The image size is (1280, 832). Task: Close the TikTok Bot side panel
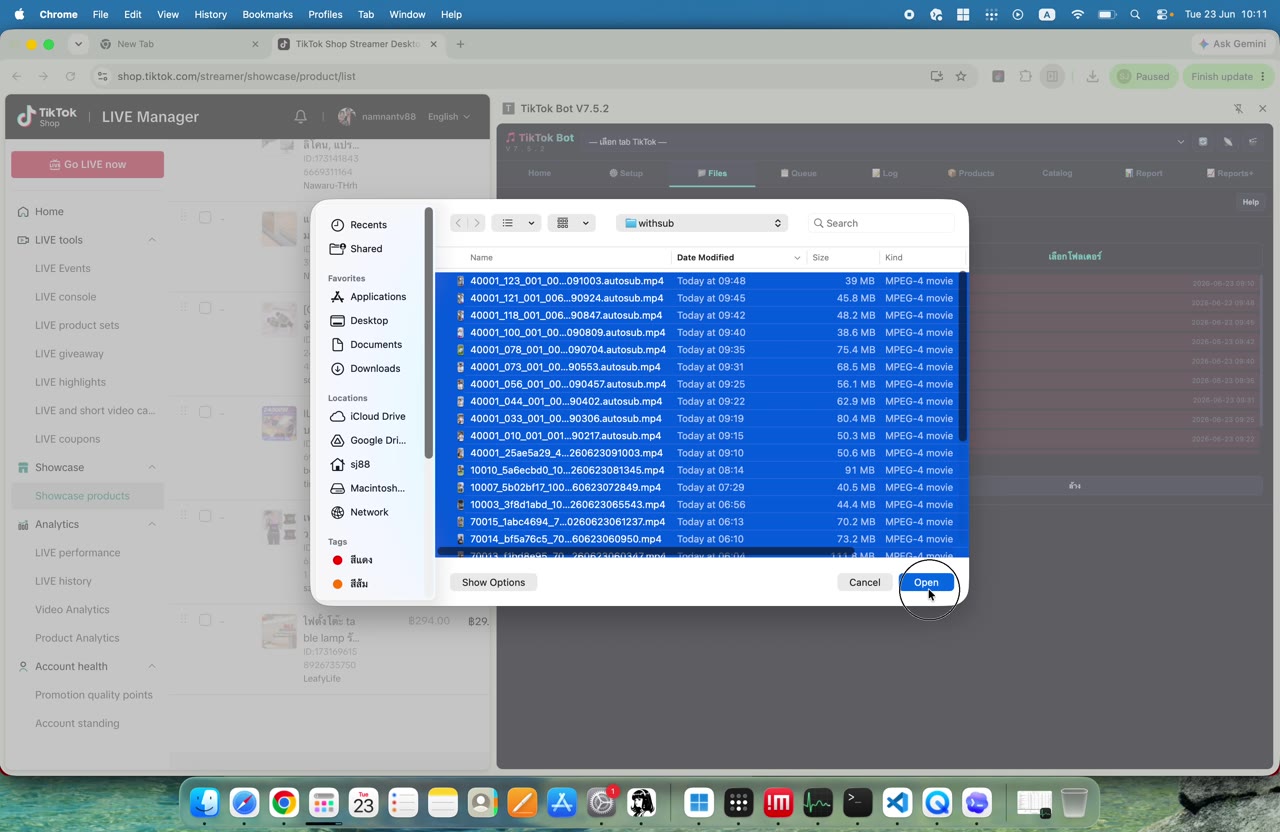tap(1262, 108)
